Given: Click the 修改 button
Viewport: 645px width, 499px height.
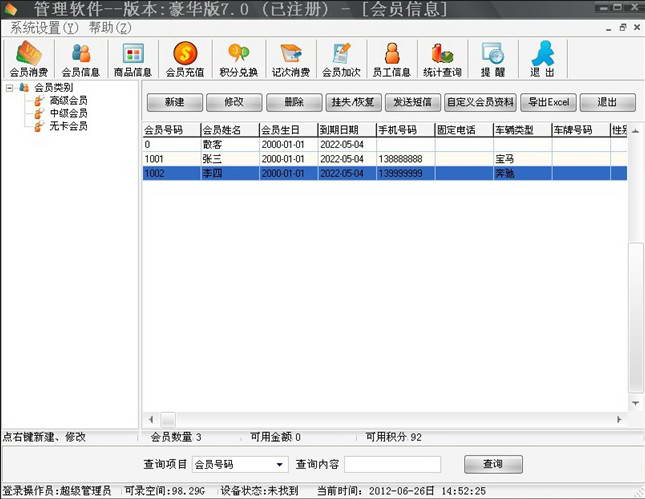Looking at the screenshot, I should pos(234,102).
